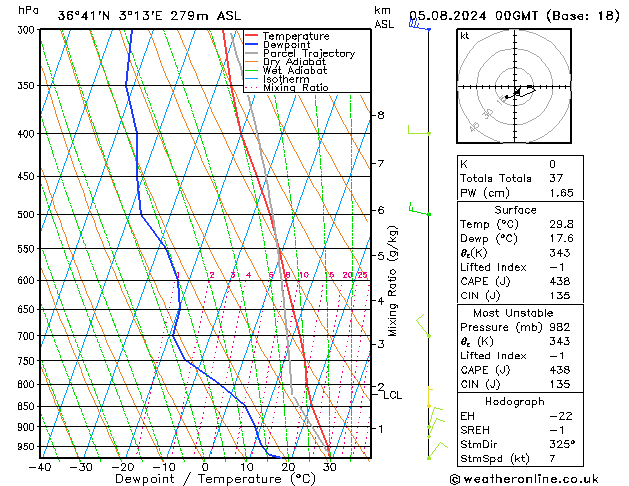The image size is (629, 486).
Task: Click the wind barb marker at 700 hPa
Action: 424,326
